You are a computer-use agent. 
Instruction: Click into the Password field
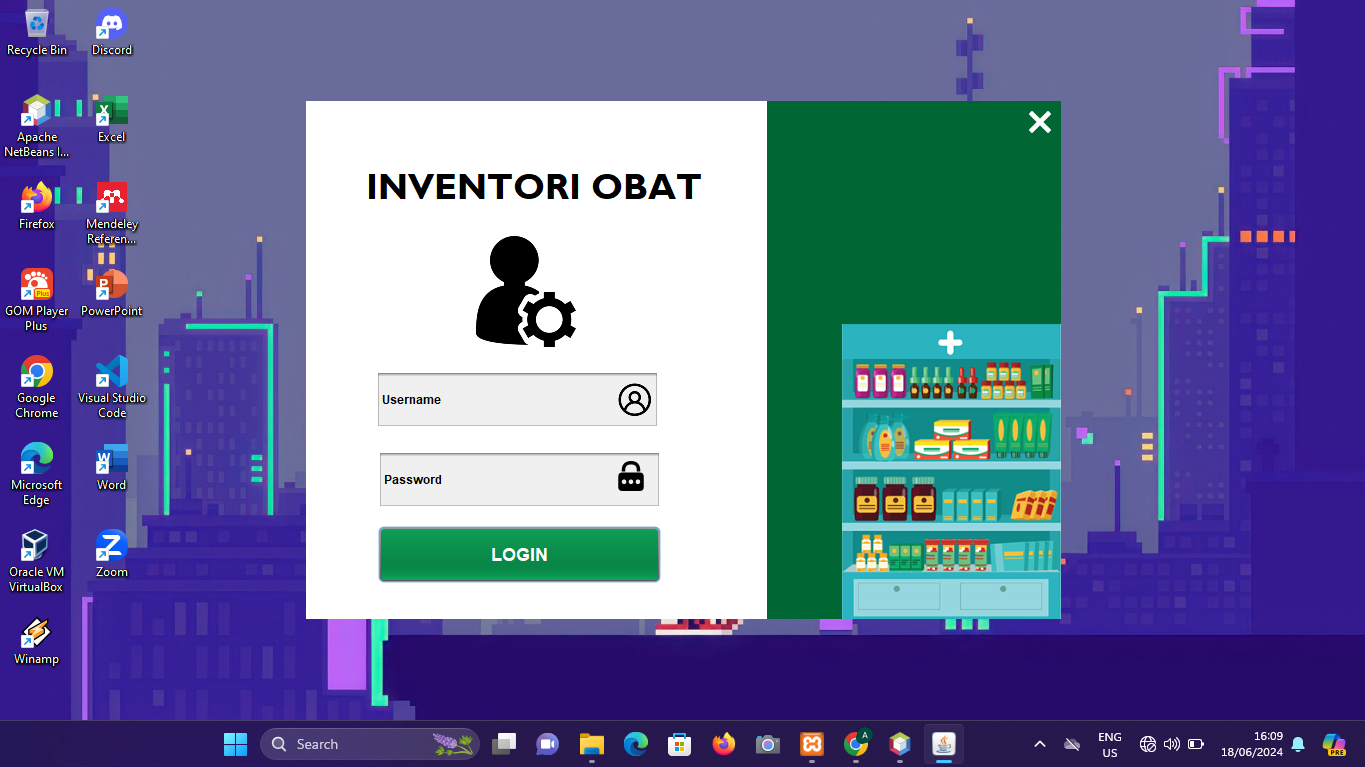(x=495, y=480)
